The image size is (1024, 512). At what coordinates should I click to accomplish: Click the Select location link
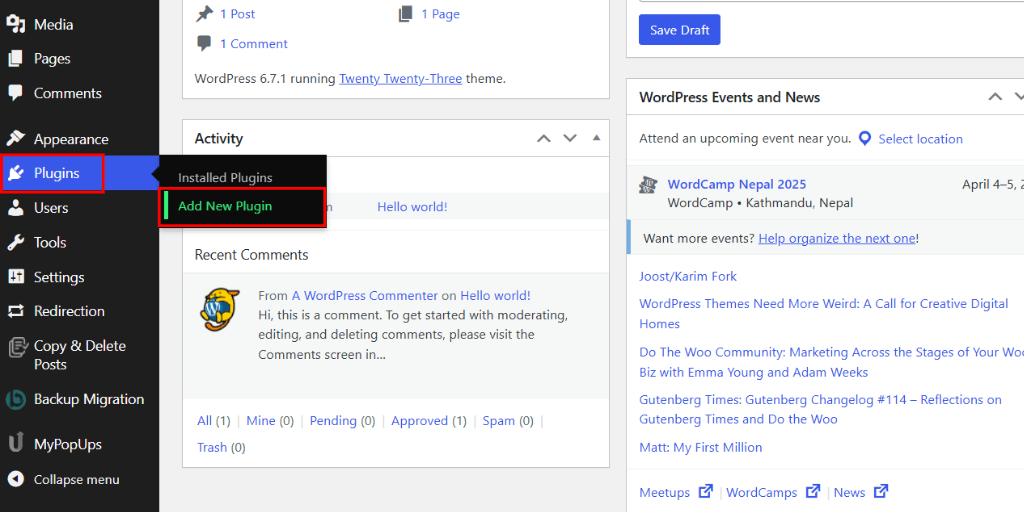920,138
